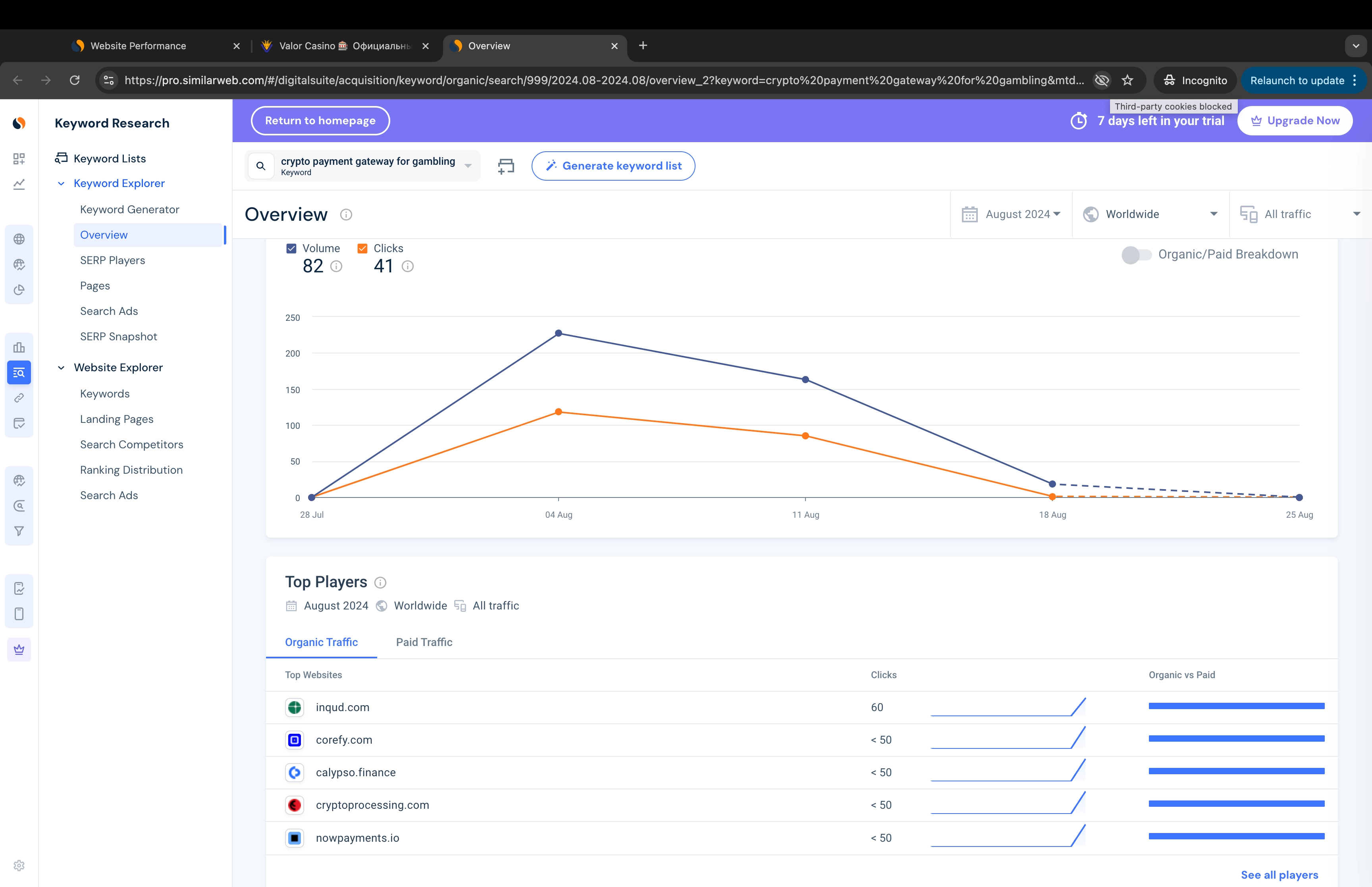Open the funnel filter icon in sidebar
This screenshot has height=887, width=1372.
pyautogui.click(x=19, y=531)
